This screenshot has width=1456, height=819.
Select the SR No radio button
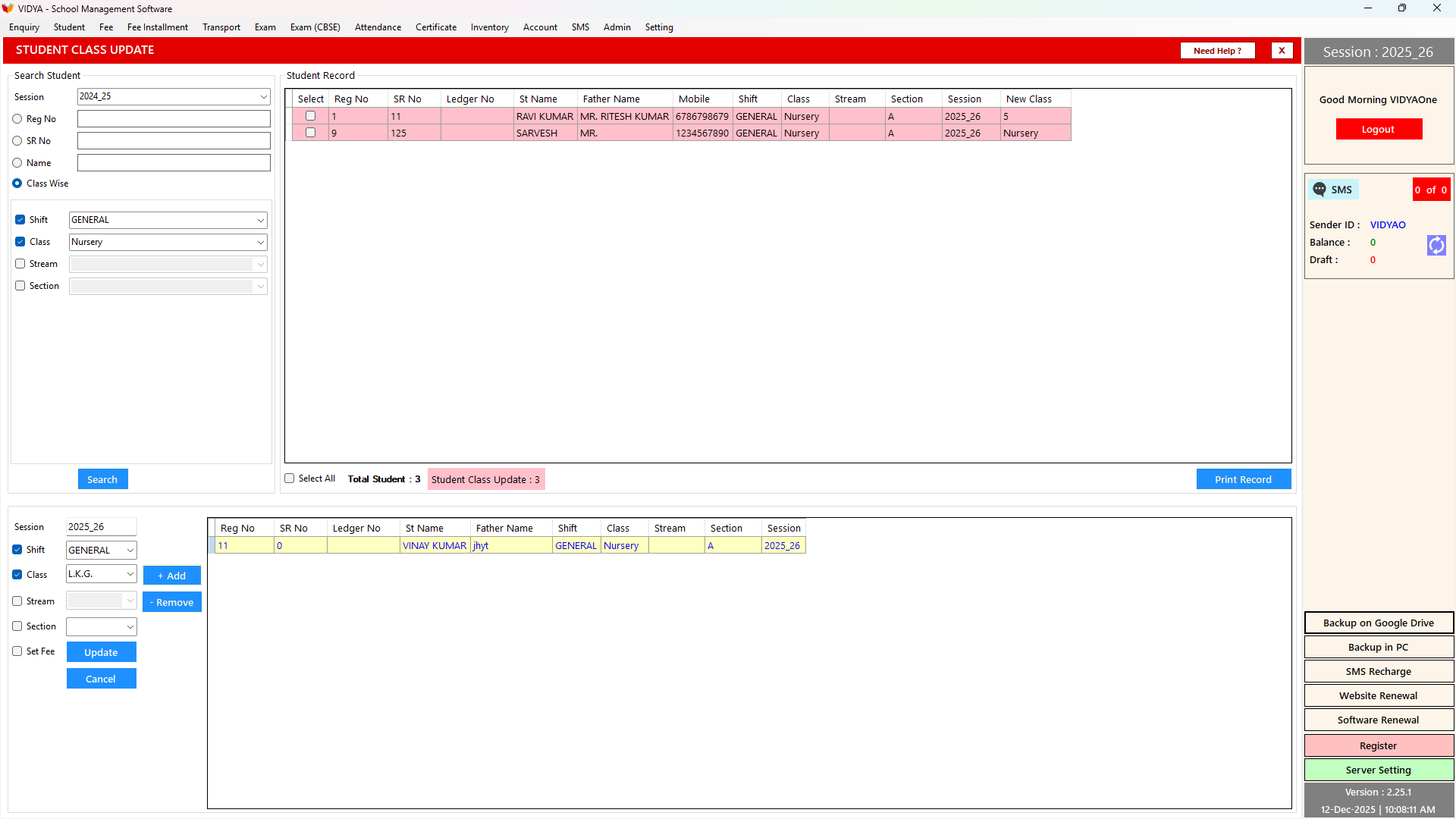click(17, 141)
